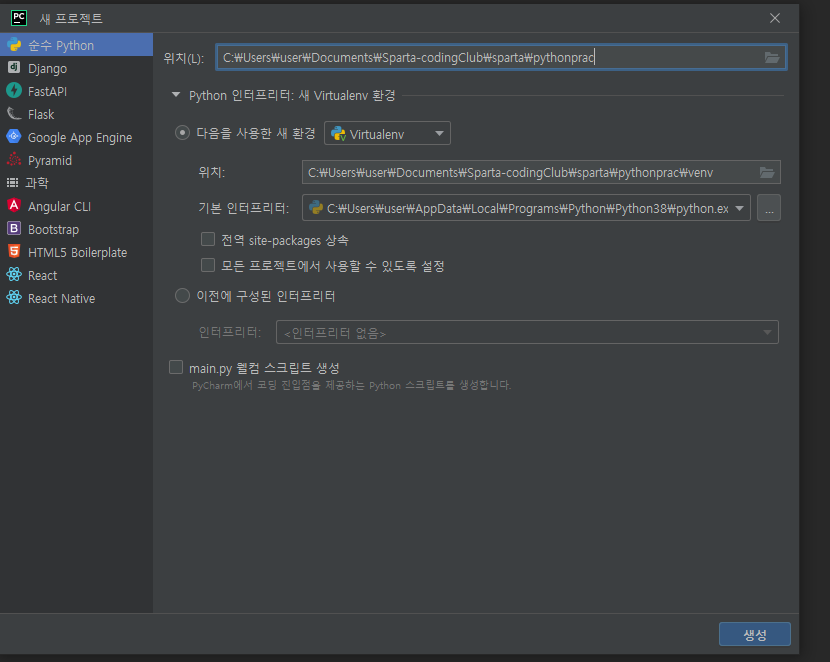Collapse the Python 인터프리터 section triangle

pyautogui.click(x=176, y=95)
